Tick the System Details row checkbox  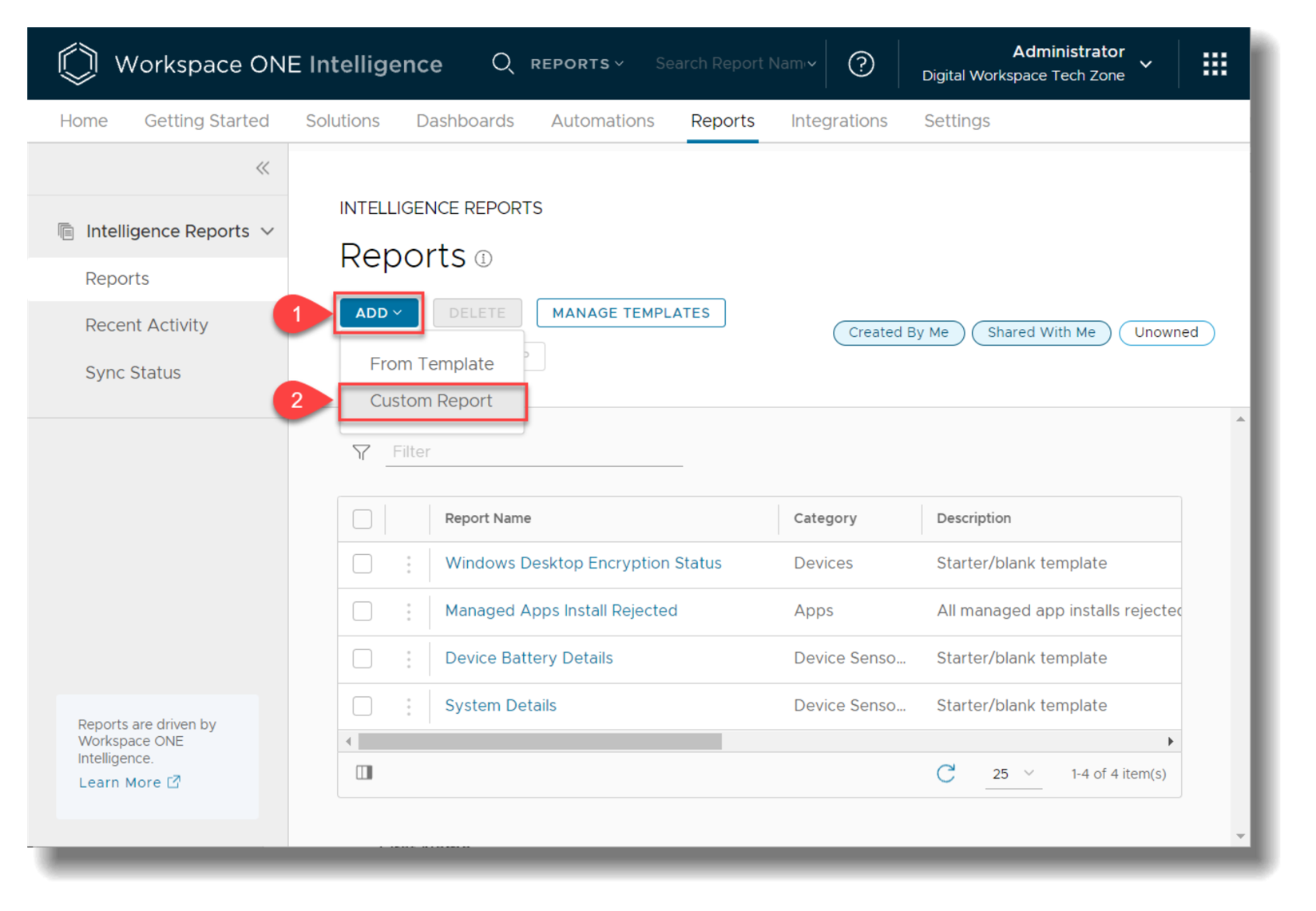(x=363, y=706)
